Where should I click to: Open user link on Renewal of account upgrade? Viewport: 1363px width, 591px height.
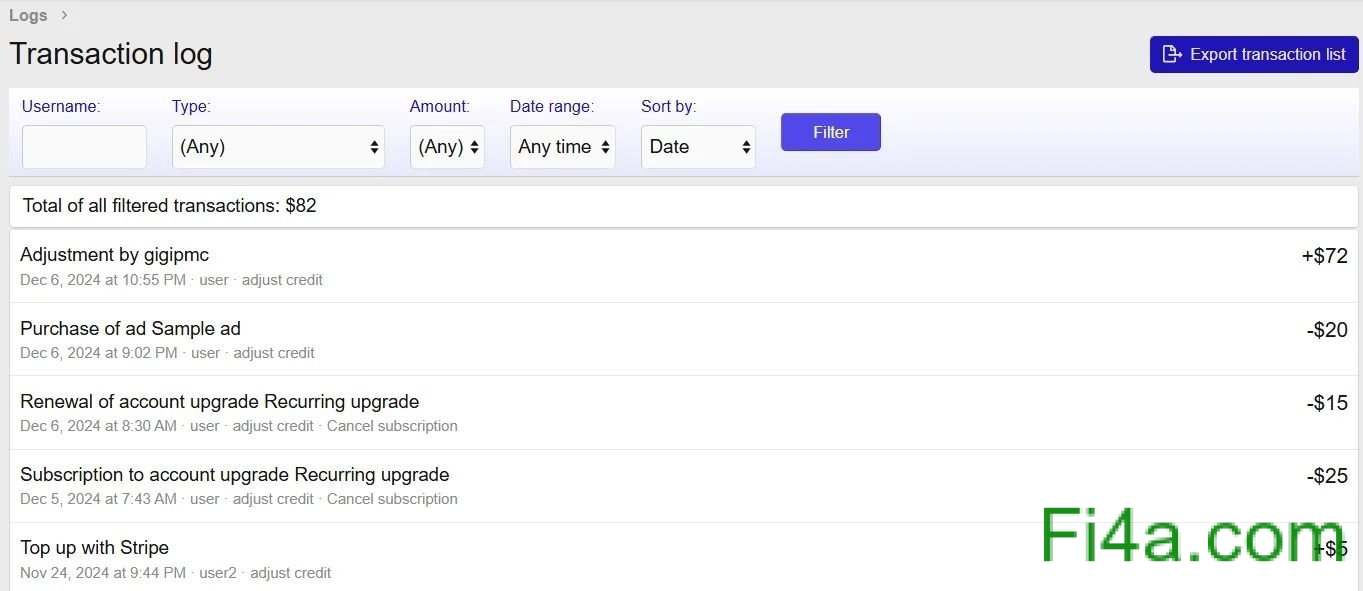click(x=204, y=426)
